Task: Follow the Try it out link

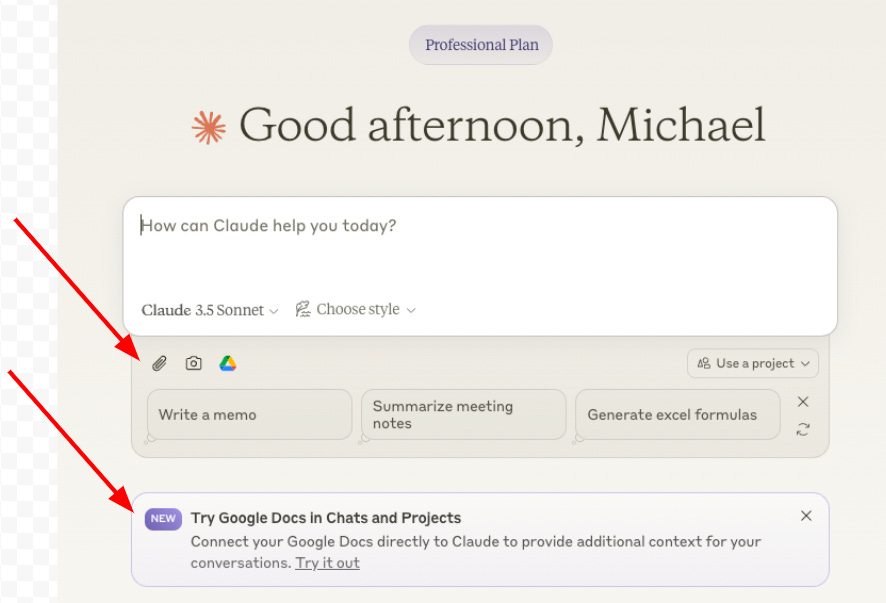Action: tap(327, 563)
